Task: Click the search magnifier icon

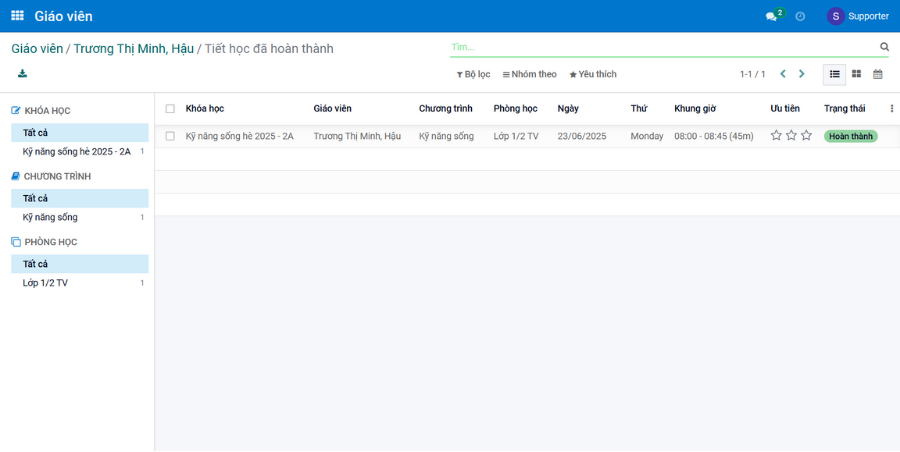Action: (884, 47)
